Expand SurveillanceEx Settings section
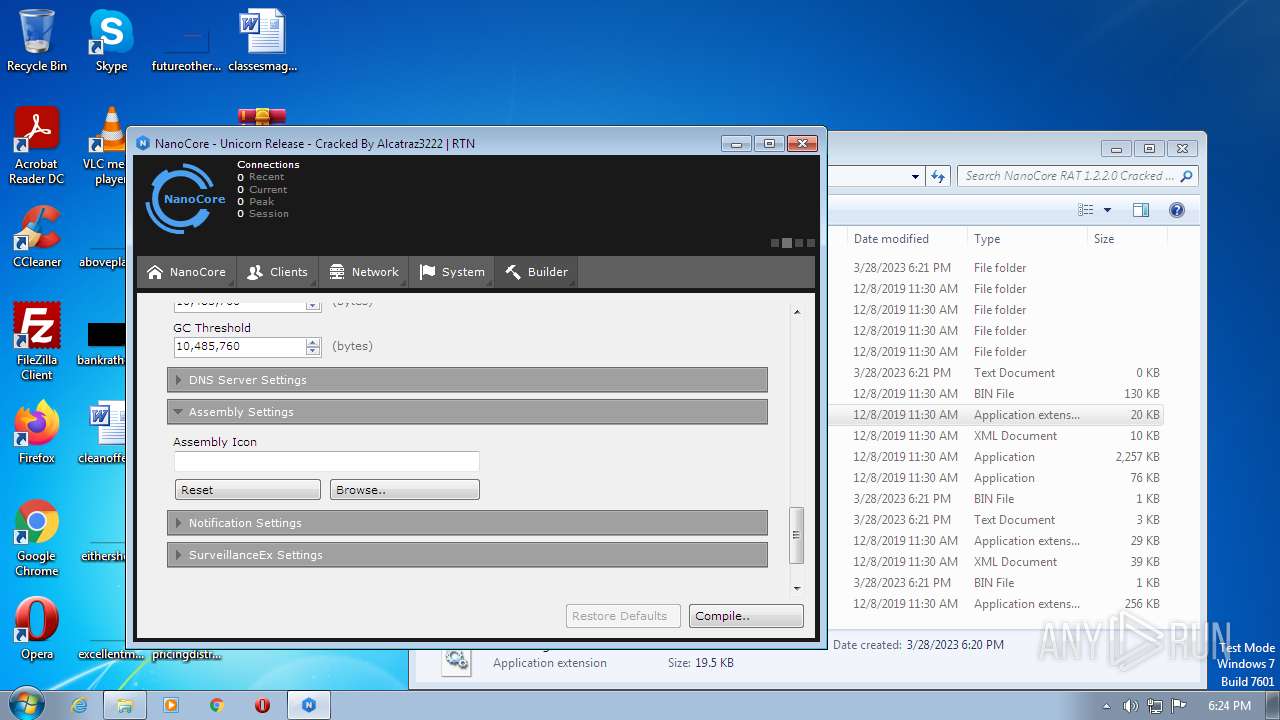The image size is (1280, 720). coord(467,555)
